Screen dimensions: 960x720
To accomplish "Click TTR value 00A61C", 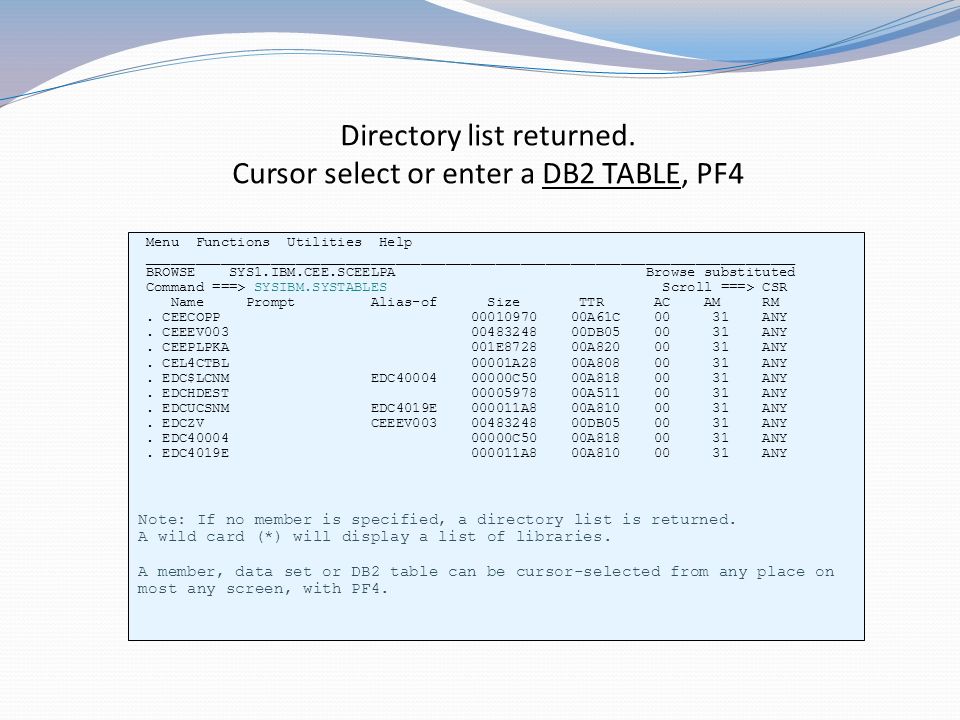I will pos(596,317).
